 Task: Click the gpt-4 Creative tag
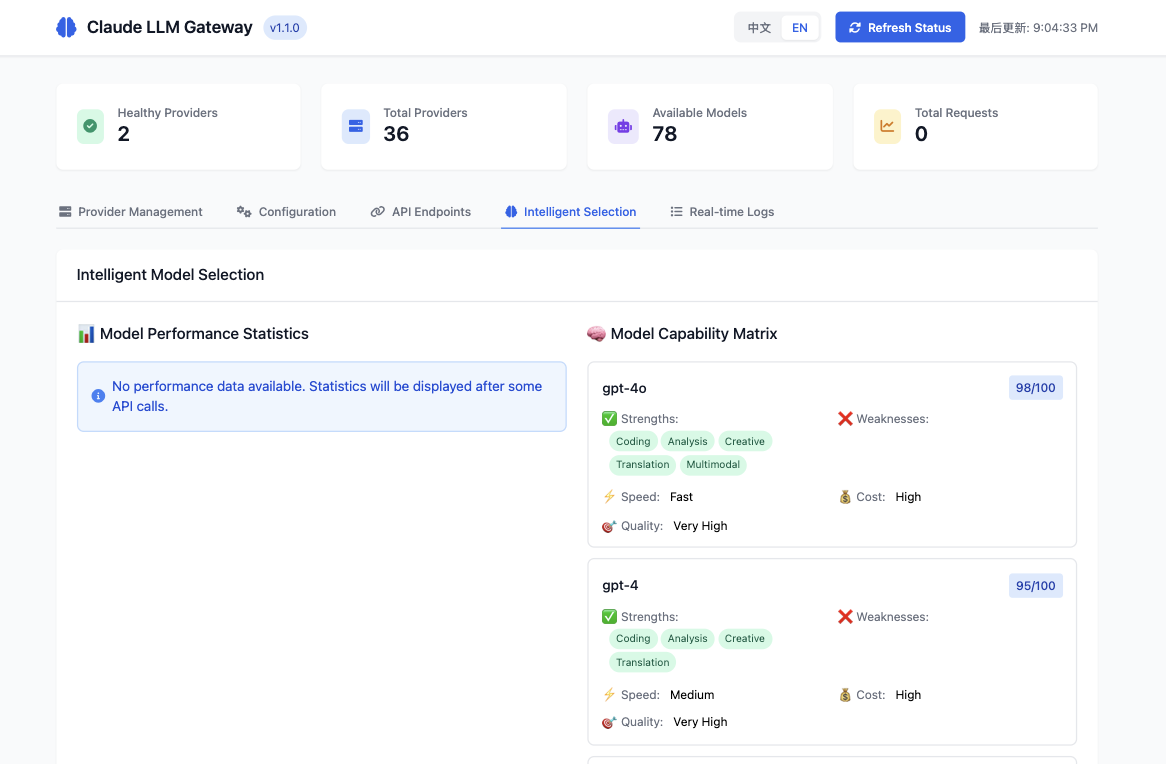click(744, 638)
